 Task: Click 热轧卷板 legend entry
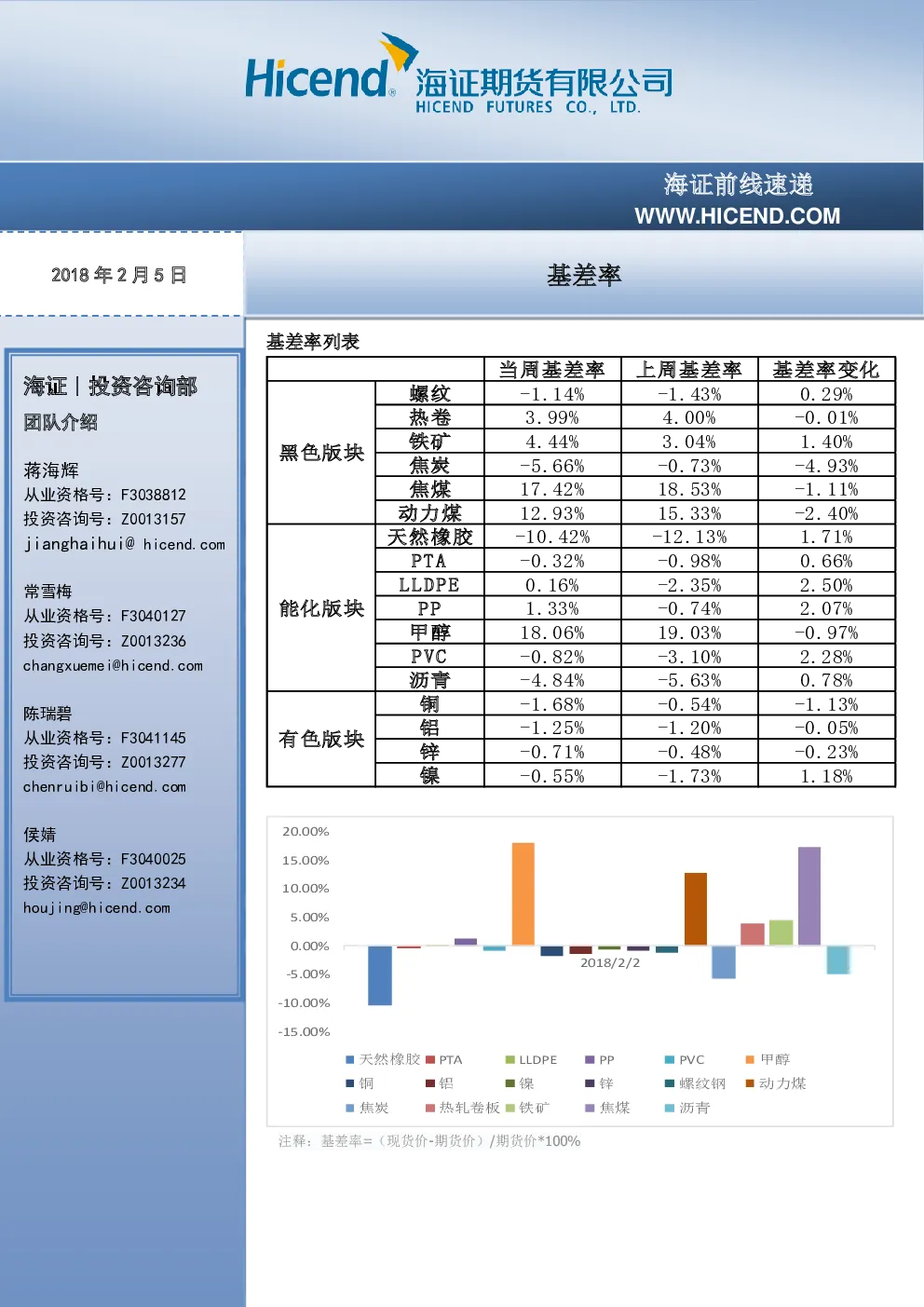463,1108
